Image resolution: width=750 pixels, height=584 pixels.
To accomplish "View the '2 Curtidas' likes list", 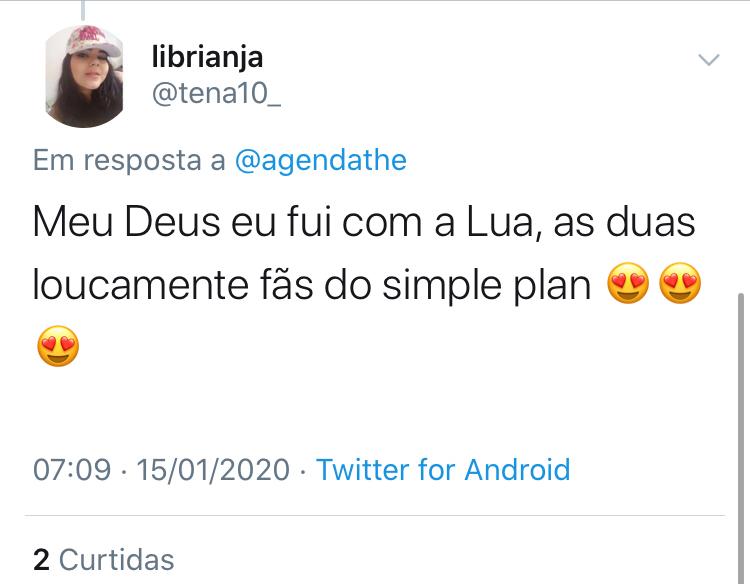I will pyautogui.click(x=104, y=559).
